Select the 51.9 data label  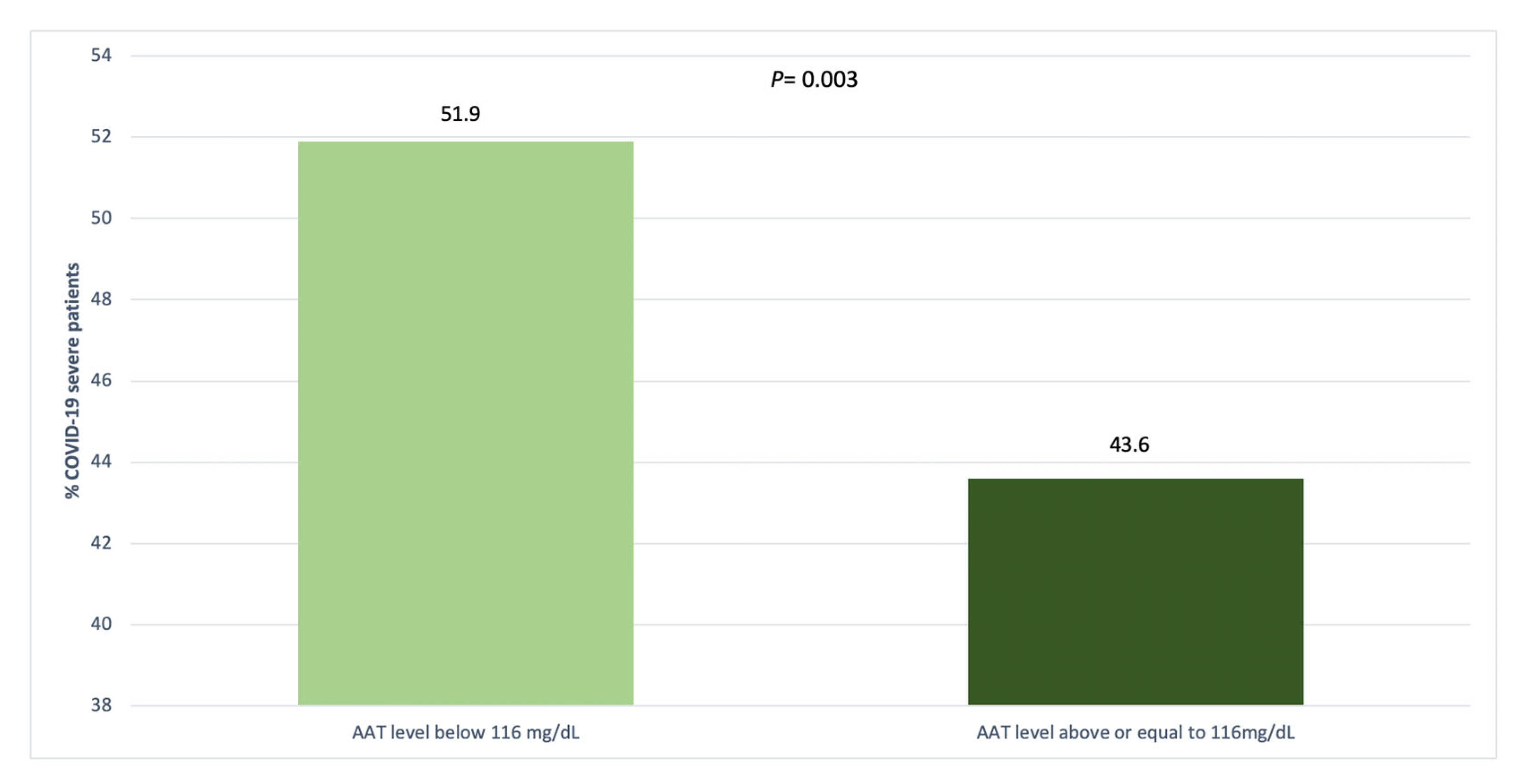point(460,113)
